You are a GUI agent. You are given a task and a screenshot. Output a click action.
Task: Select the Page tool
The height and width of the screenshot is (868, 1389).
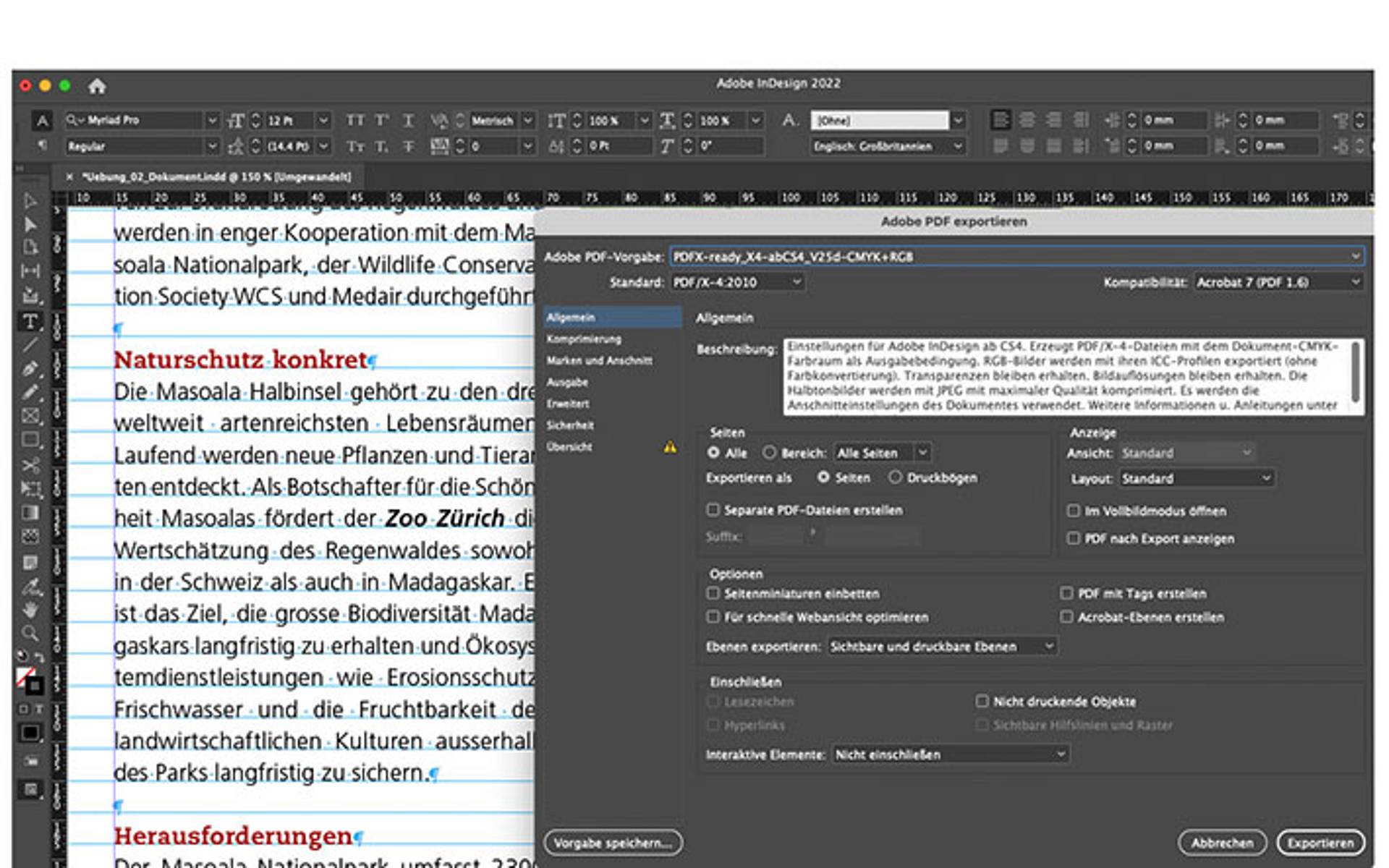(x=30, y=247)
